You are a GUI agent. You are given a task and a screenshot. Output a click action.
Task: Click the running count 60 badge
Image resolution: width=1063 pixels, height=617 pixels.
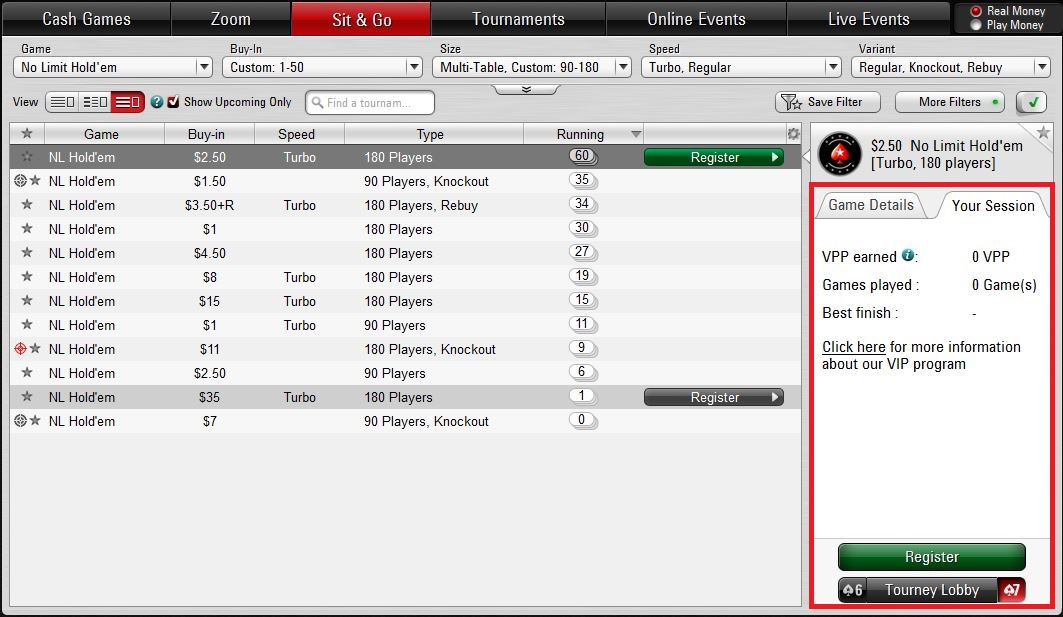[582, 156]
